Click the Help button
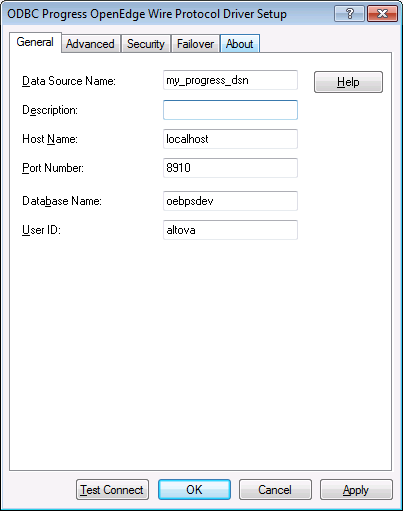 pos(348,82)
